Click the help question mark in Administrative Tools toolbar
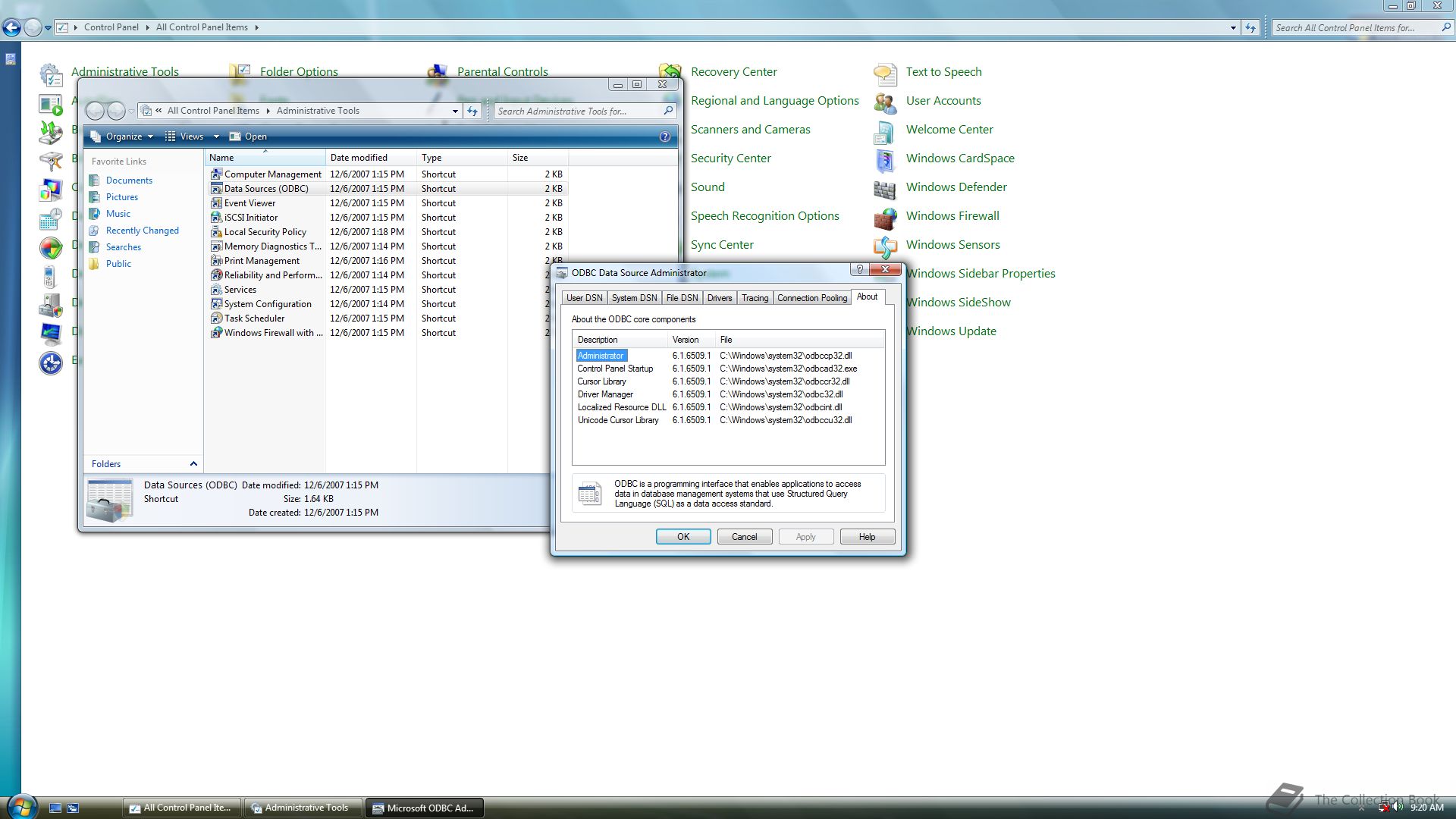Viewport: 1456px width, 819px height. click(x=665, y=136)
